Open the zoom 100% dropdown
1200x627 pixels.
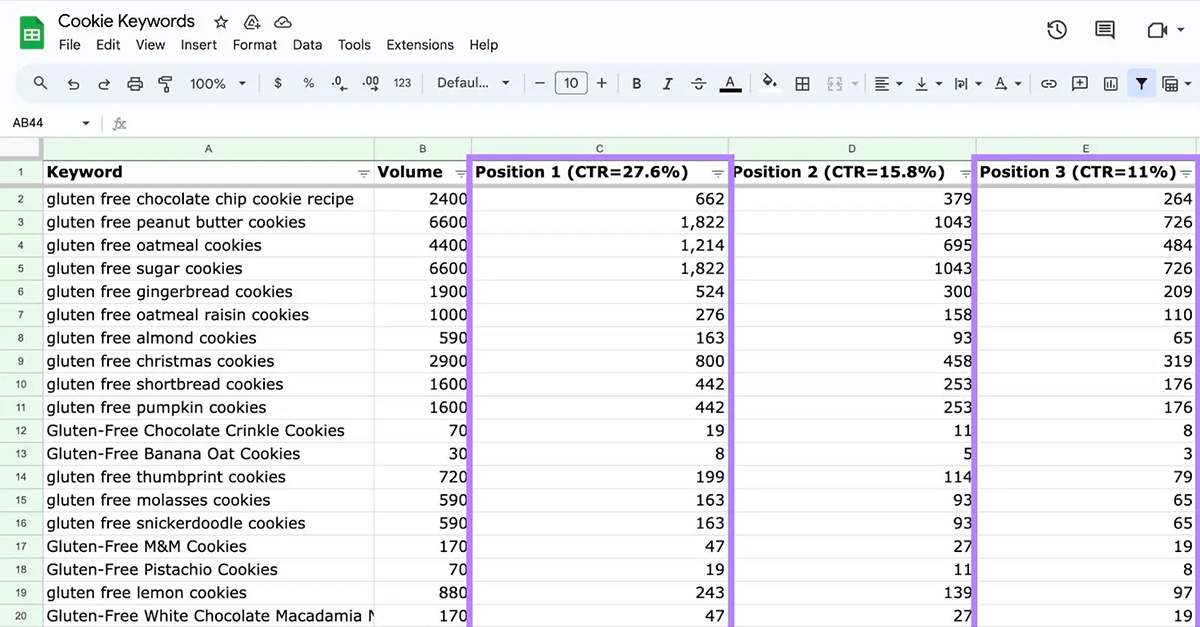(217, 84)
